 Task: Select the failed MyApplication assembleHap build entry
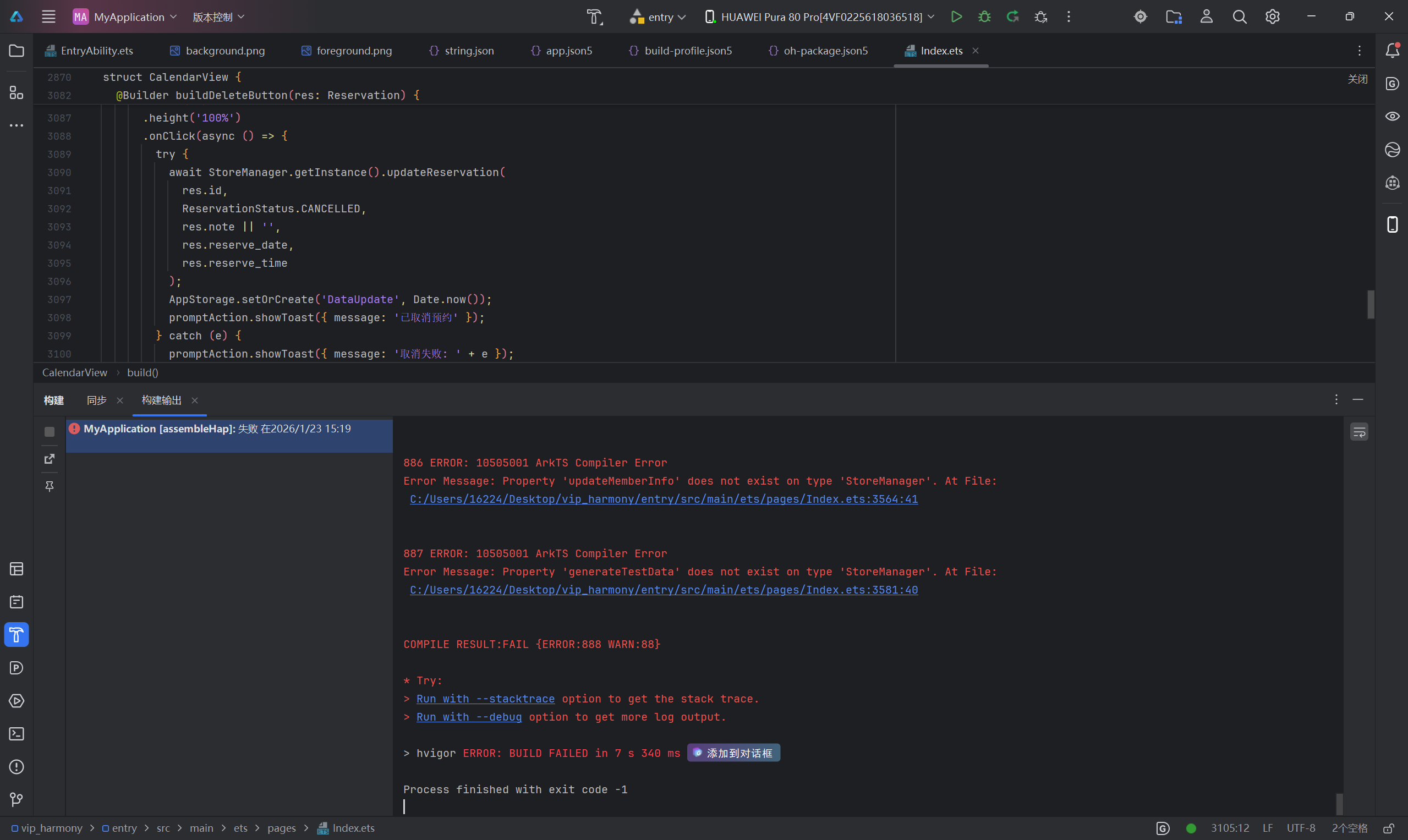click(217, 429)
